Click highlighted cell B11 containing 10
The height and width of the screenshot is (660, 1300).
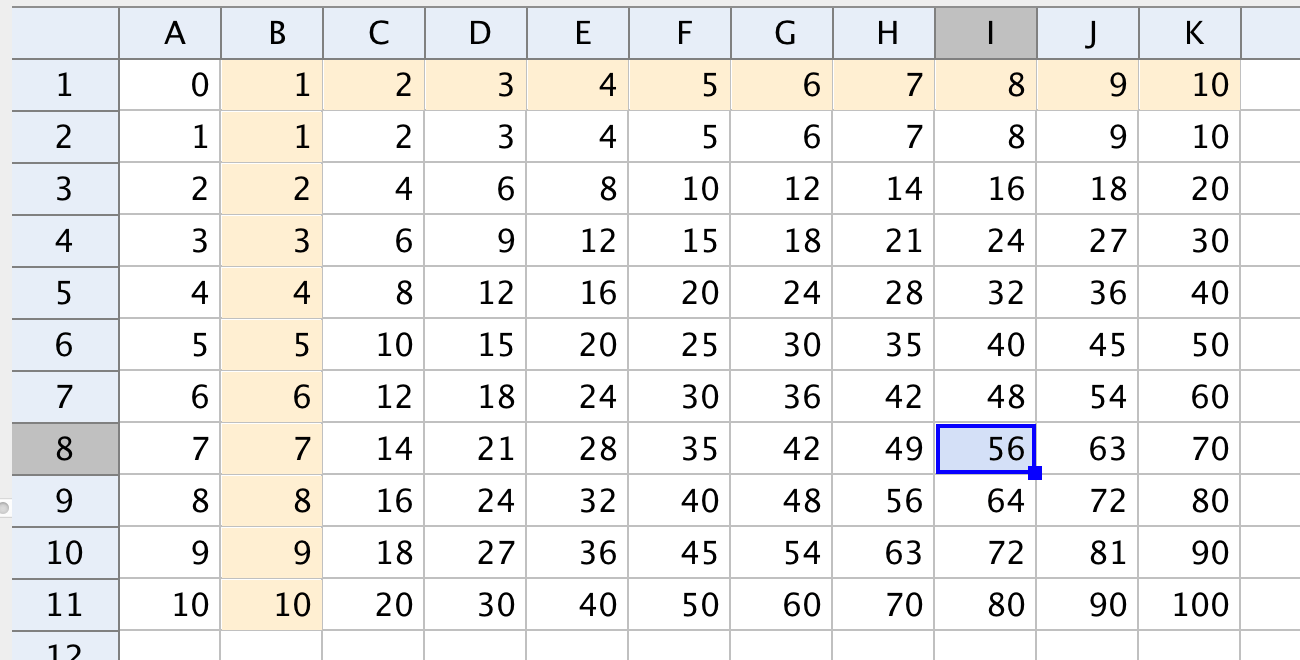click(x=272, y=605)
